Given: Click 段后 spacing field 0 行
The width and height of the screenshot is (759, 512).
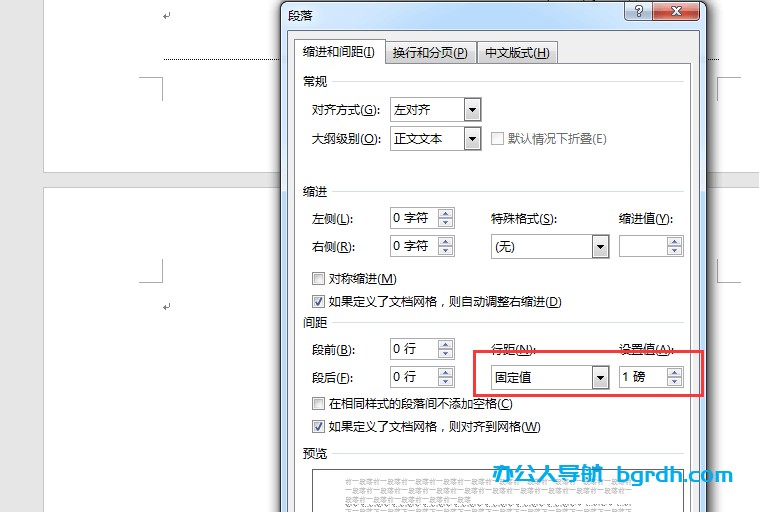Looking at the screenshot, I should point(414,376).
